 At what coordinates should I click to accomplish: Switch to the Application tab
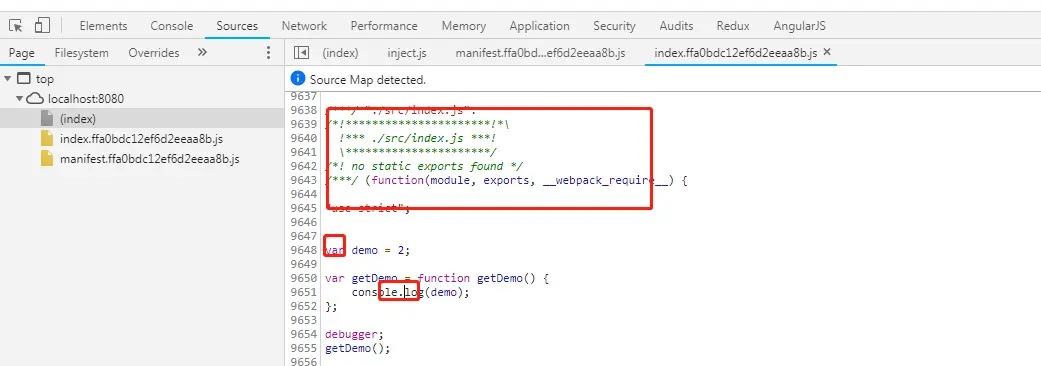pyautogui.click(x=539, y=26)
